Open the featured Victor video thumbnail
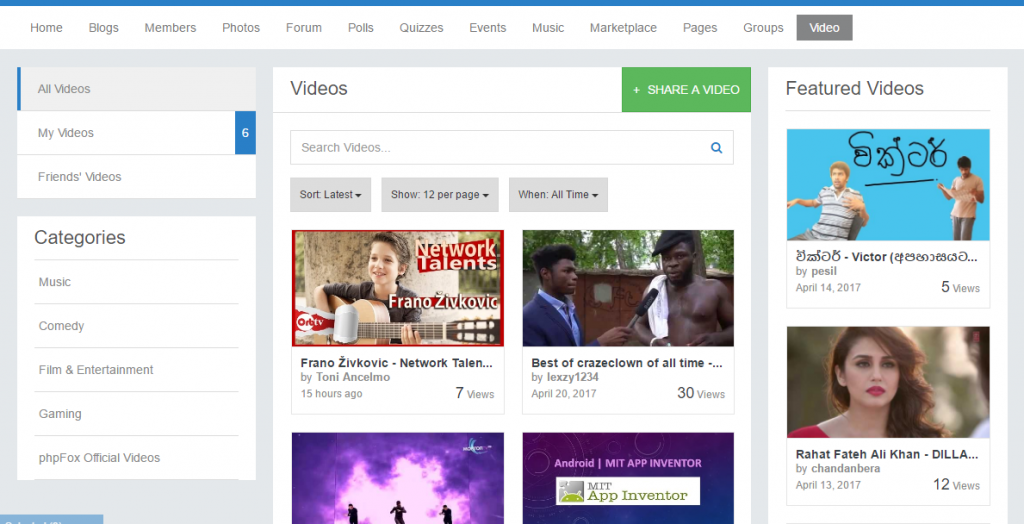This screenshot has height=524, width=1024. coord(888,185)
